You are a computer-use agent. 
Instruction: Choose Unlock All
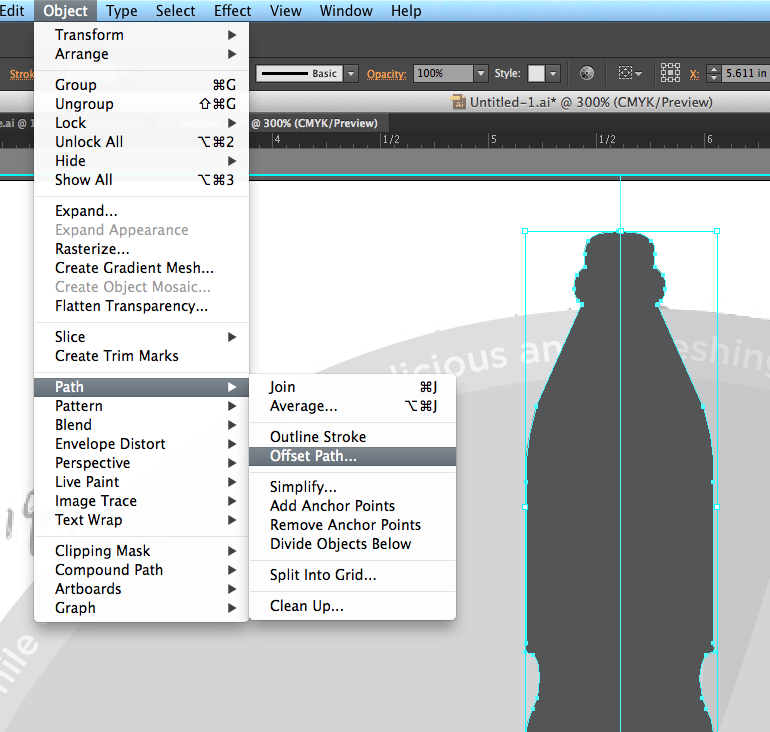pos(141,141)
